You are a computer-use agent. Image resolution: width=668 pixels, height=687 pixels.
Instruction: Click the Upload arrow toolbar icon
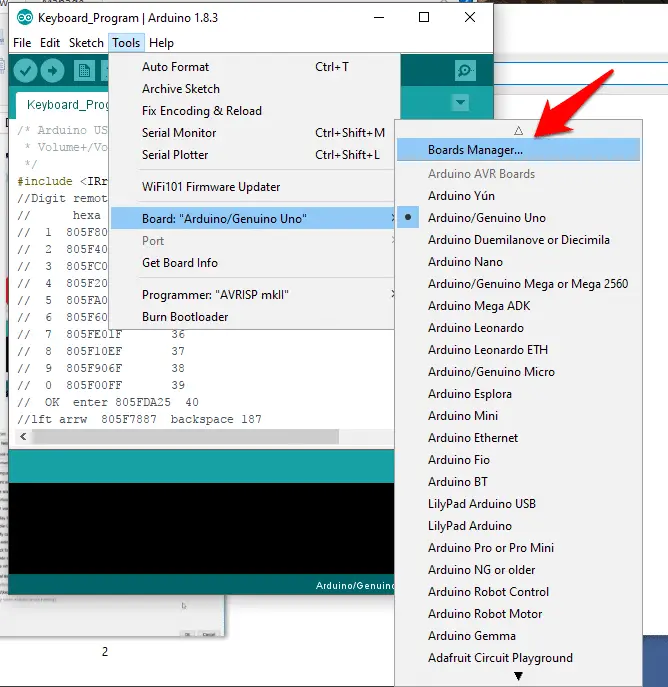[52, 71]
